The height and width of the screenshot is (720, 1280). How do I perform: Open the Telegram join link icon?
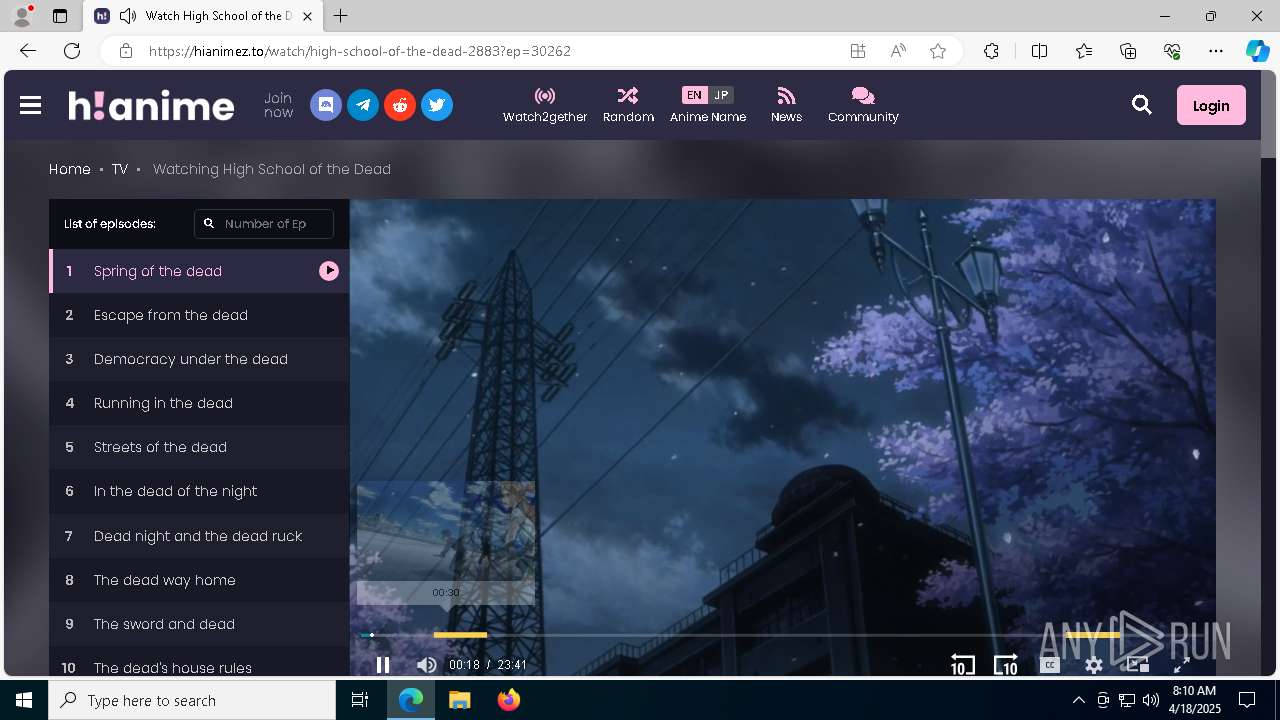tap(363, 105)
